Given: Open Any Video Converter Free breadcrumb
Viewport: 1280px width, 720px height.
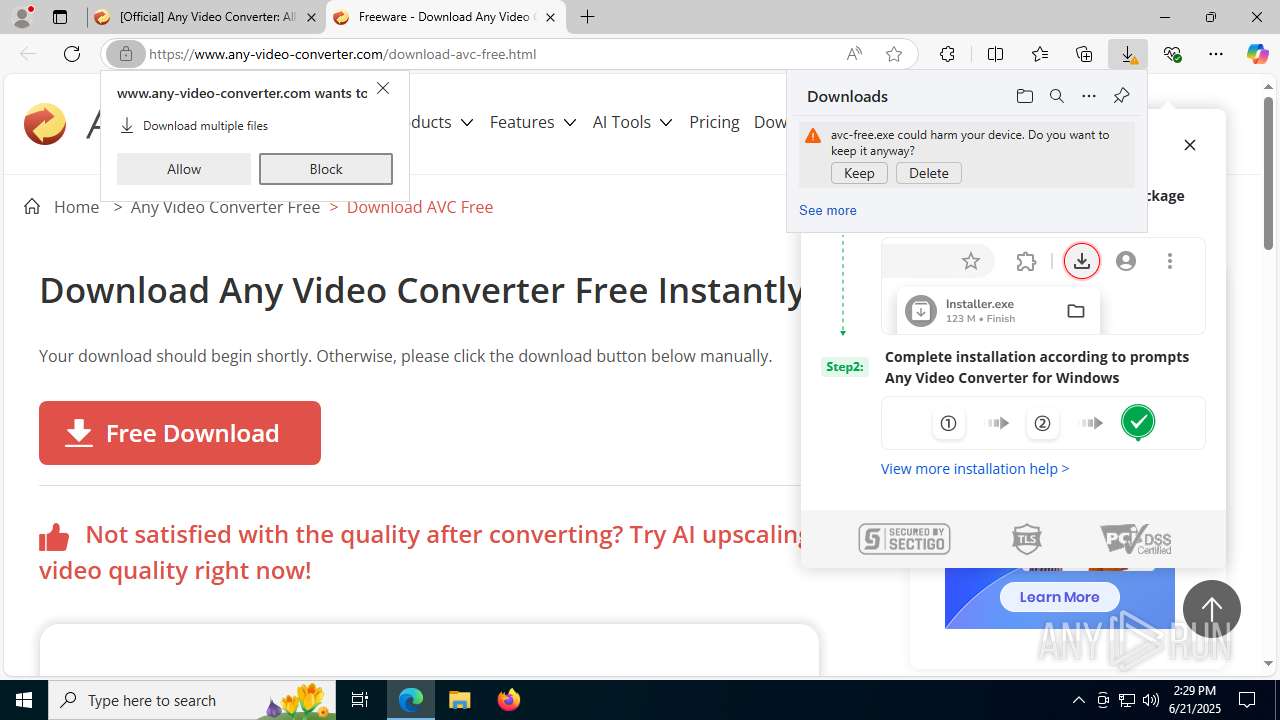Looking at the screenshot, I should tap(225, 207).
